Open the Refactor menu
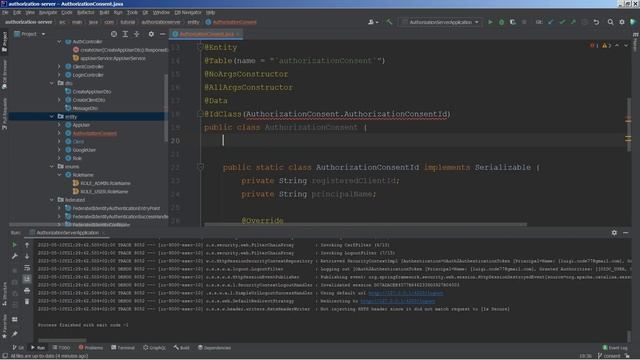640x360 pixels. (x=85, y=13)
